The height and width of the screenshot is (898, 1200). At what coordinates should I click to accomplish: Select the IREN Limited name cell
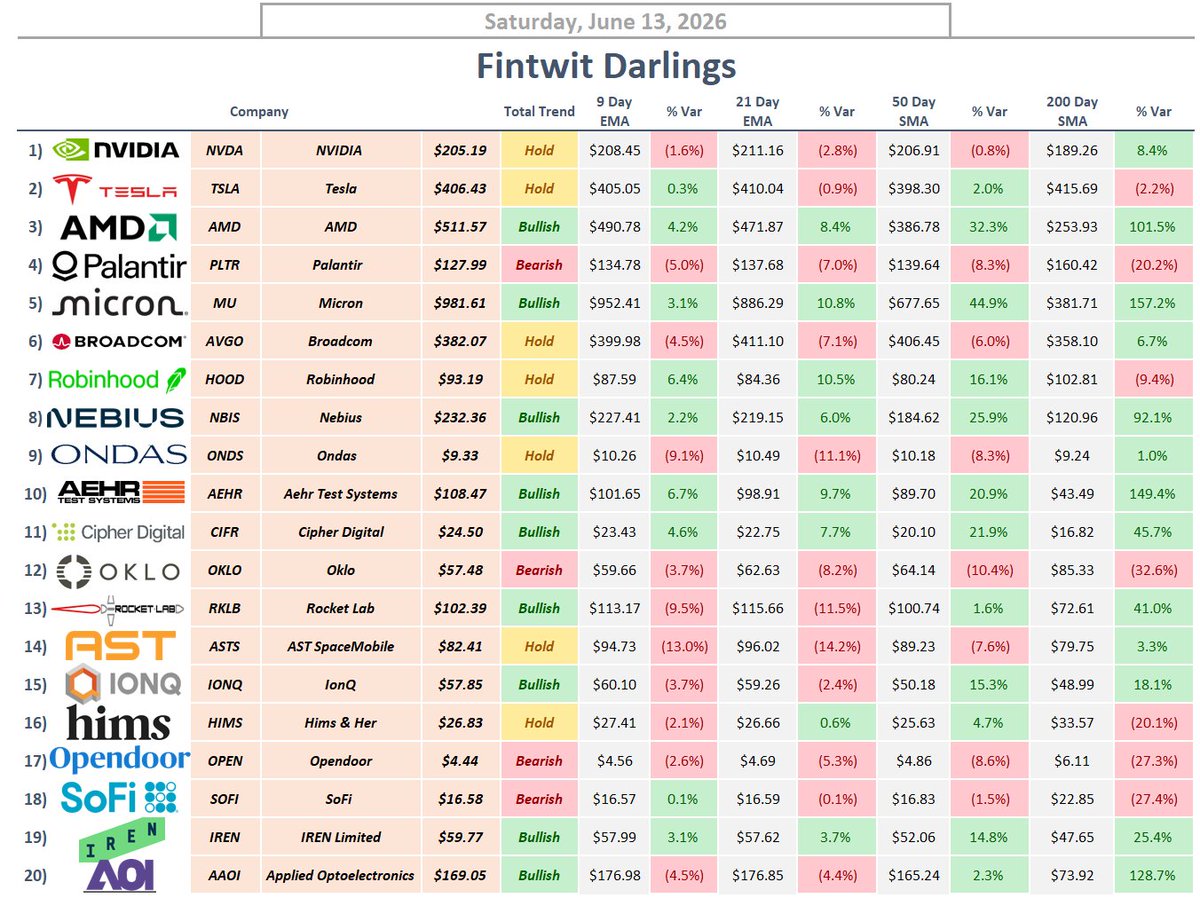[340, 837]
